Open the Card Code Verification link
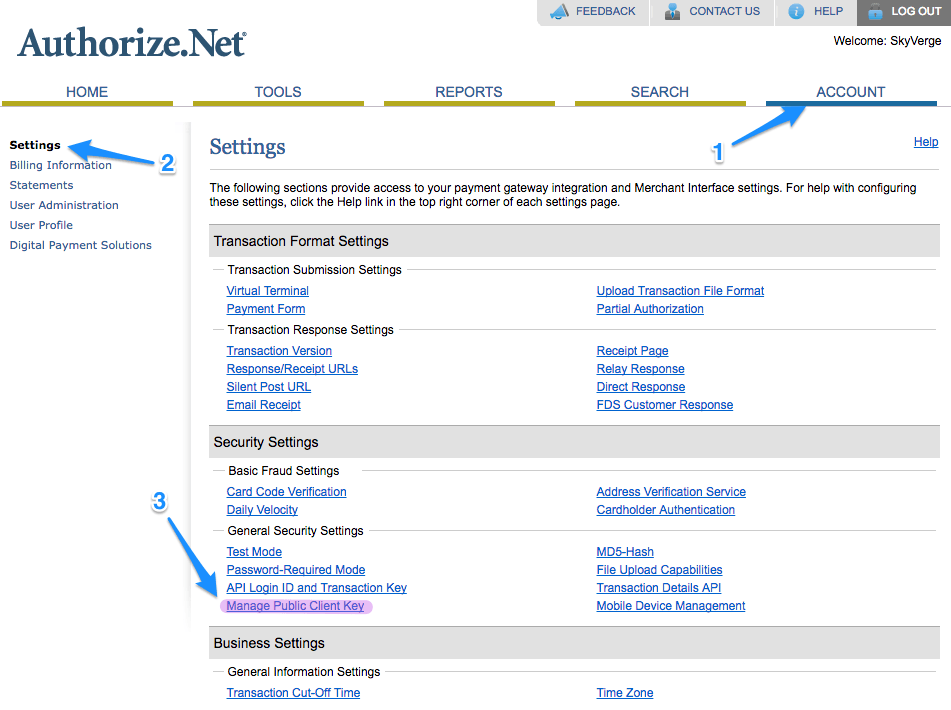 pos(286,492)
